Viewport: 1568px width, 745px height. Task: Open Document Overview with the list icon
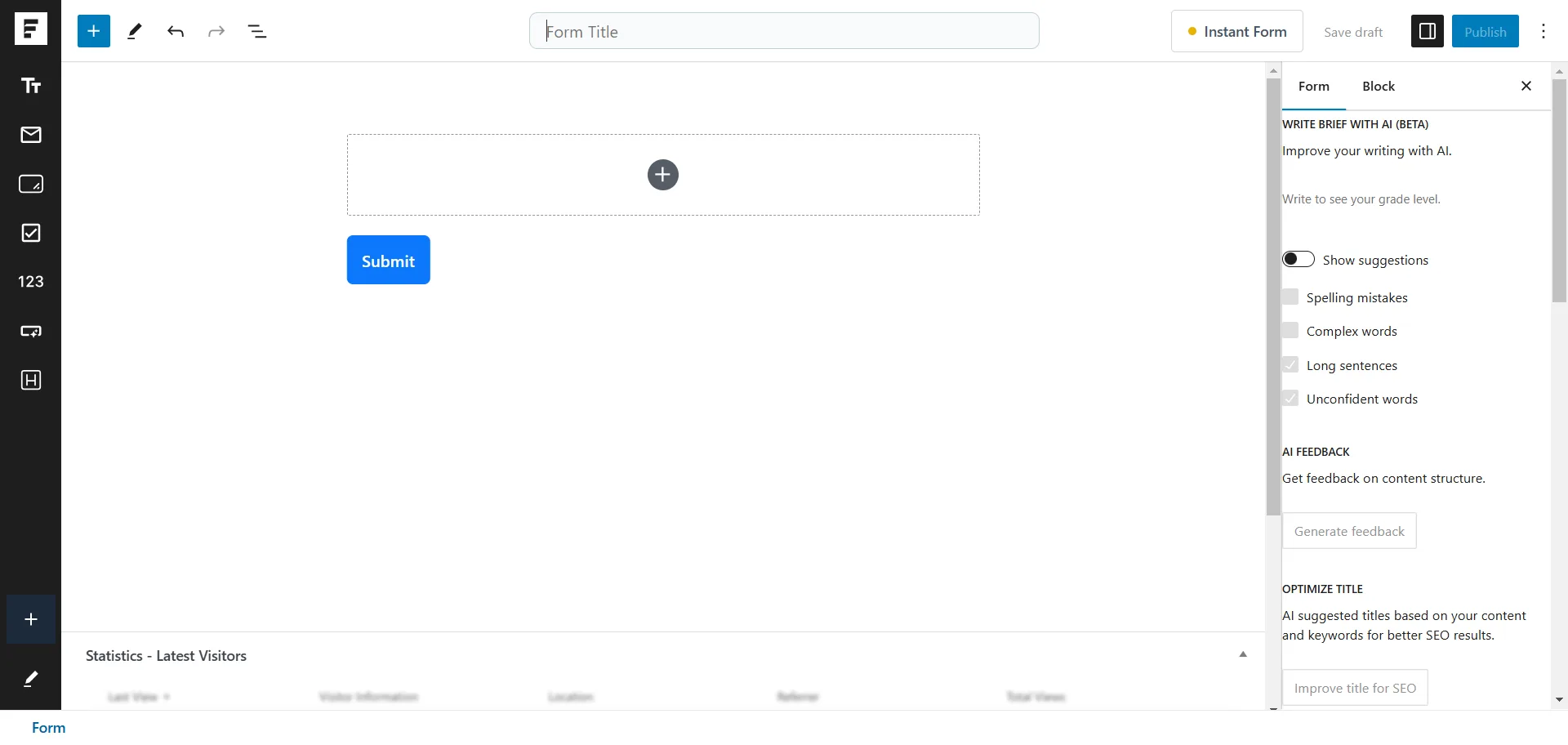(258, 31)
